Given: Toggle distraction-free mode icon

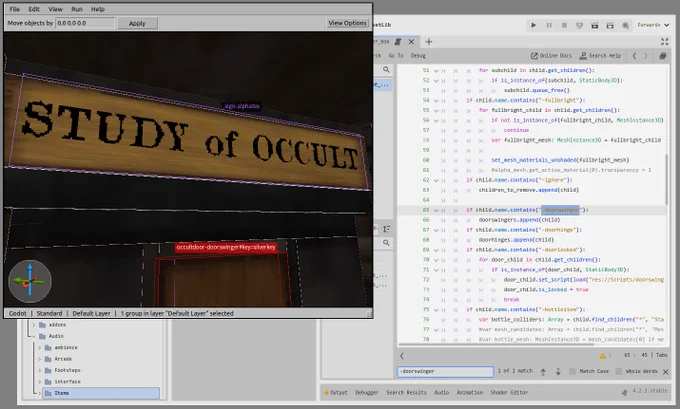Looking at the screenshot, I should point(664,42).
